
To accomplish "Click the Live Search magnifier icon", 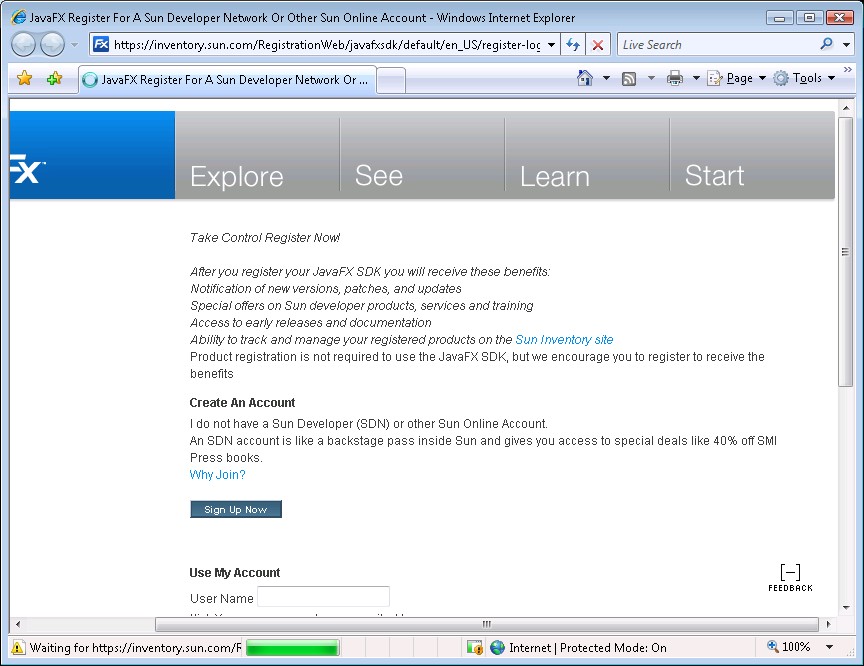I will (826, 44).
